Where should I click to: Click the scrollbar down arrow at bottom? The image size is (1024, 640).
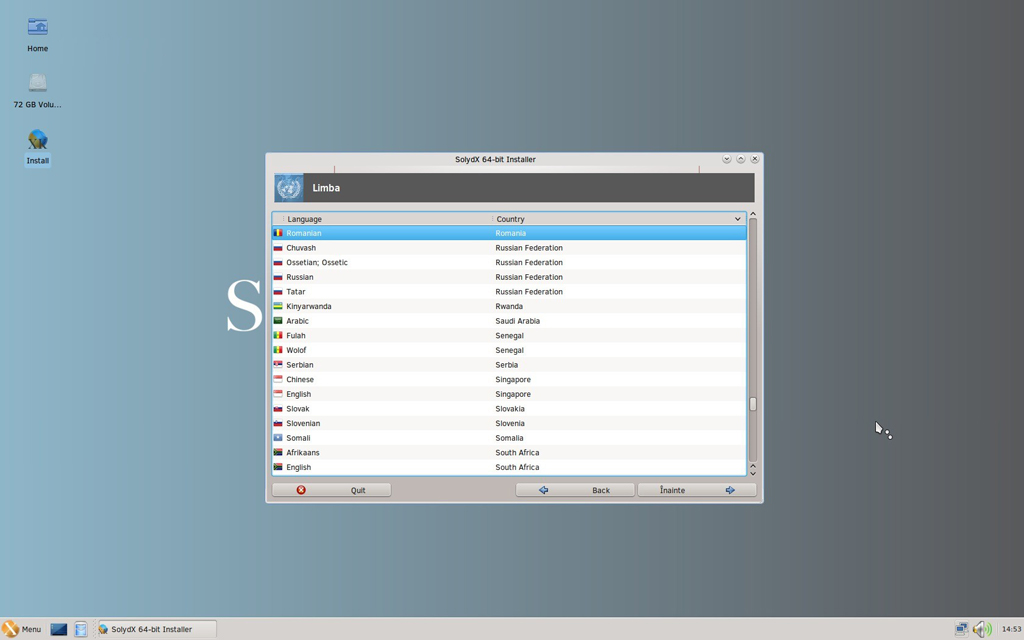point(753,473)
